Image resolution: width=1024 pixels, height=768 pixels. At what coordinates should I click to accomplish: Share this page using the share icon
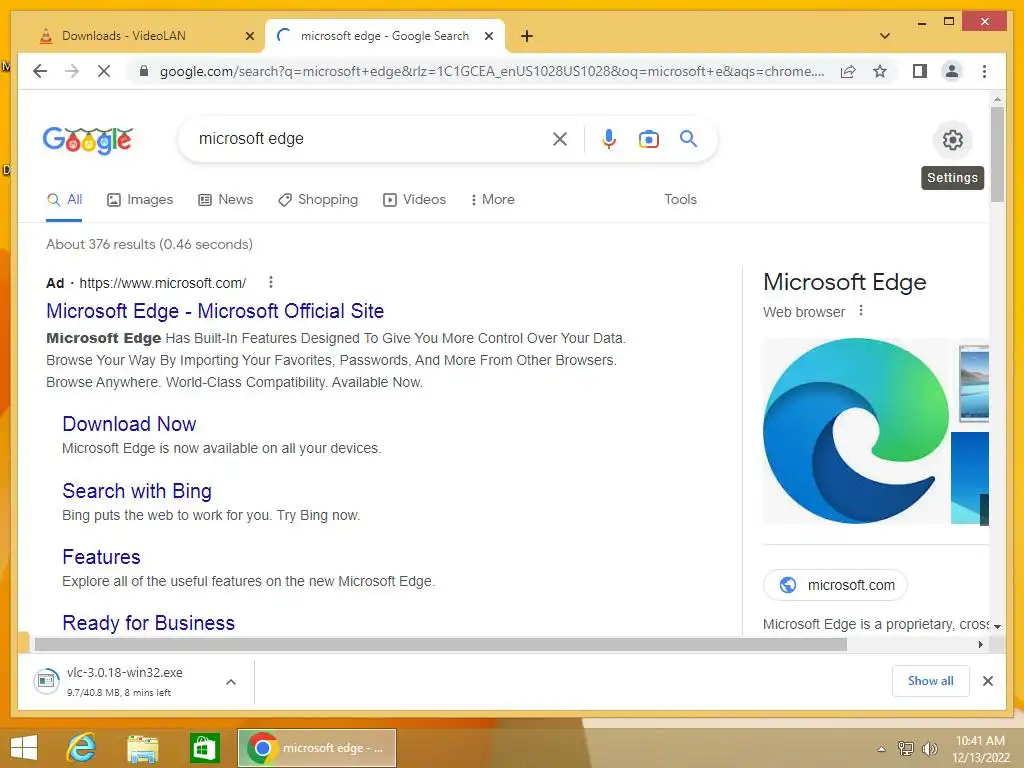pyautogui.click(x=848, y=71)
